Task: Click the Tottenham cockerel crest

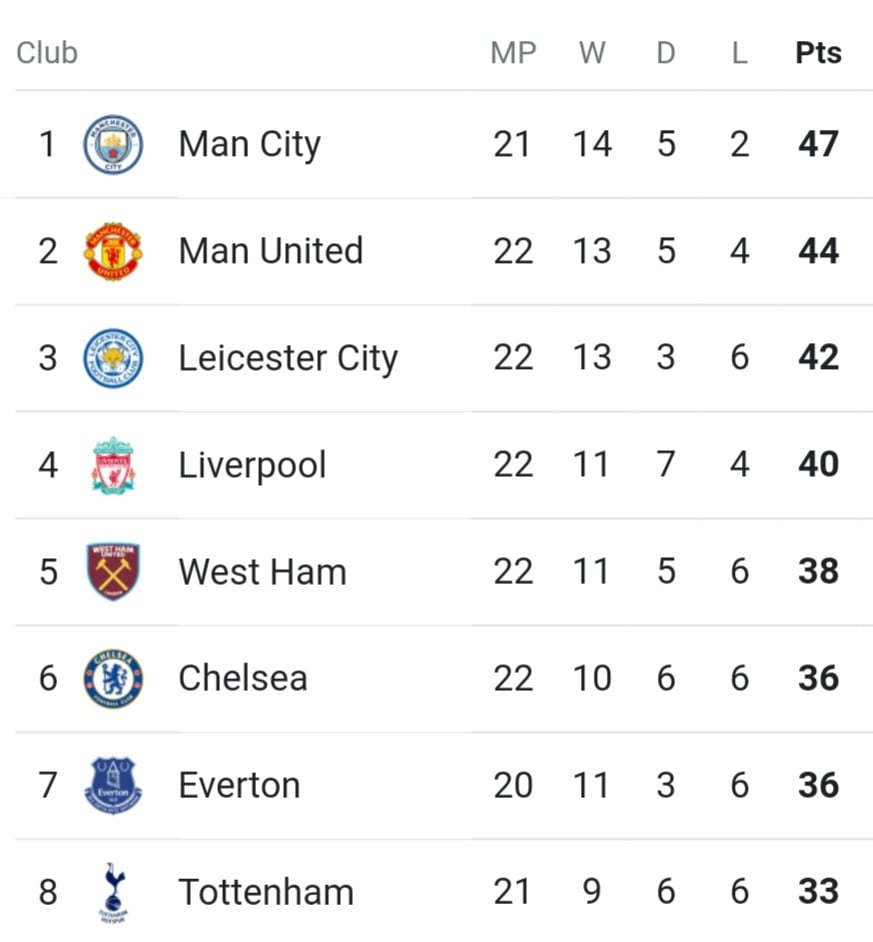Action: point(113,893)
